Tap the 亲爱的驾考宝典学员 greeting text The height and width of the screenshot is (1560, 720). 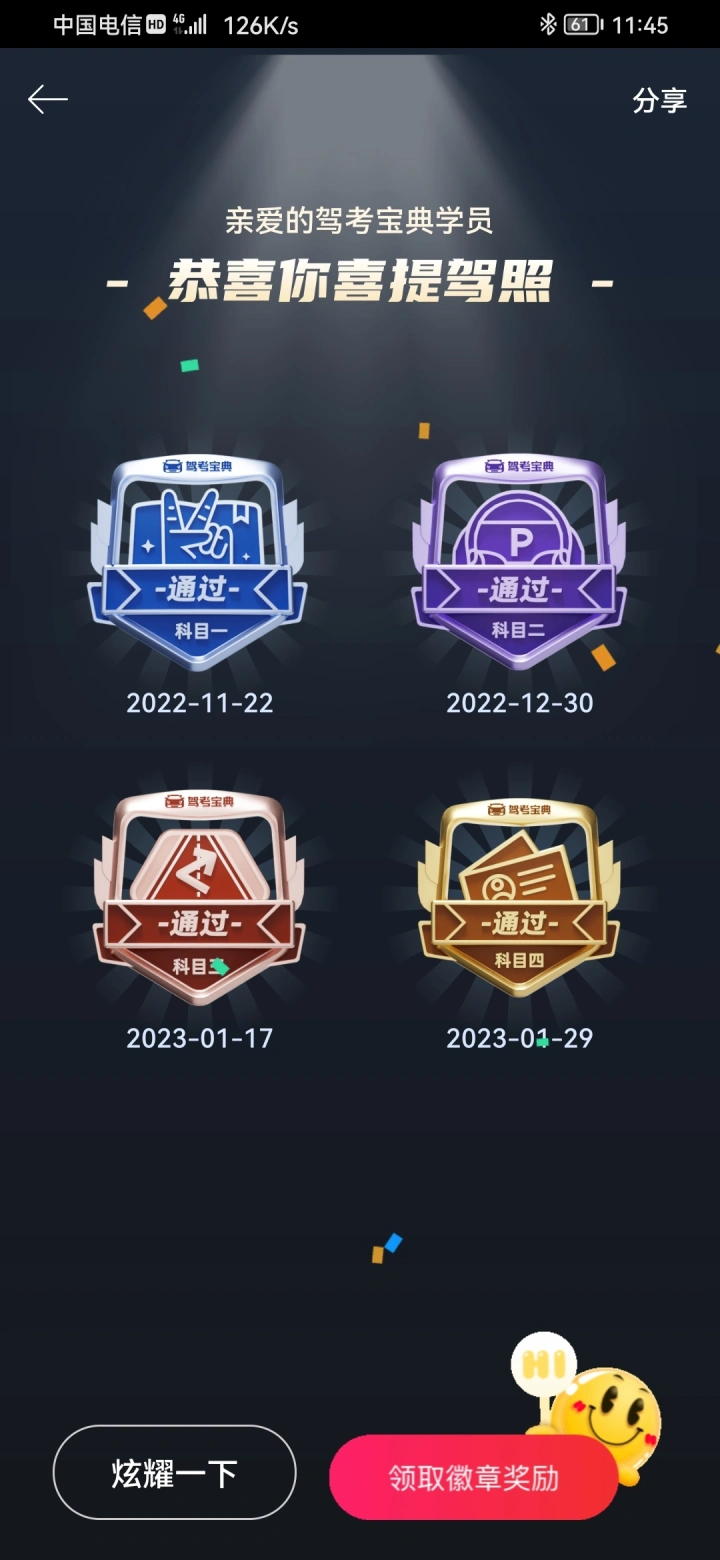click(360, 221)
